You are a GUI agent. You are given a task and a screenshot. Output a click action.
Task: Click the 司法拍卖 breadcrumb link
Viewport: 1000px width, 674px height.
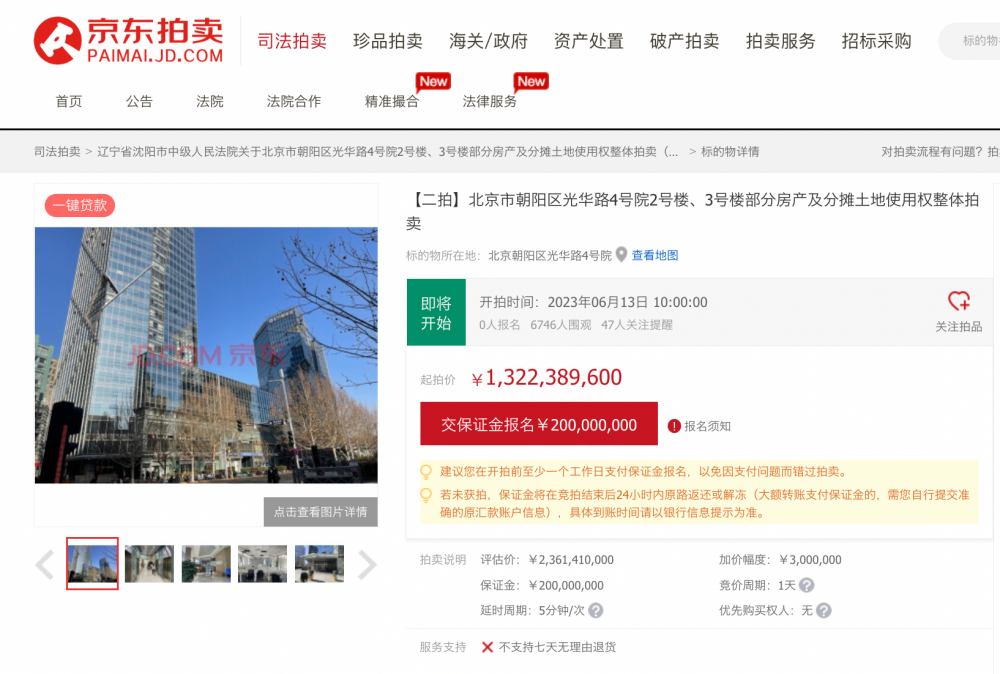point(57,152)
